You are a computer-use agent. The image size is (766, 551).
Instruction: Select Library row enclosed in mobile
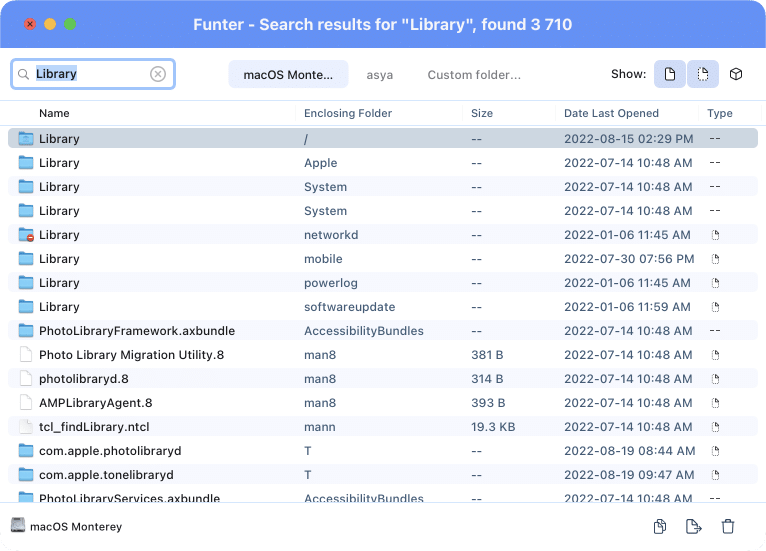(383, 259)
